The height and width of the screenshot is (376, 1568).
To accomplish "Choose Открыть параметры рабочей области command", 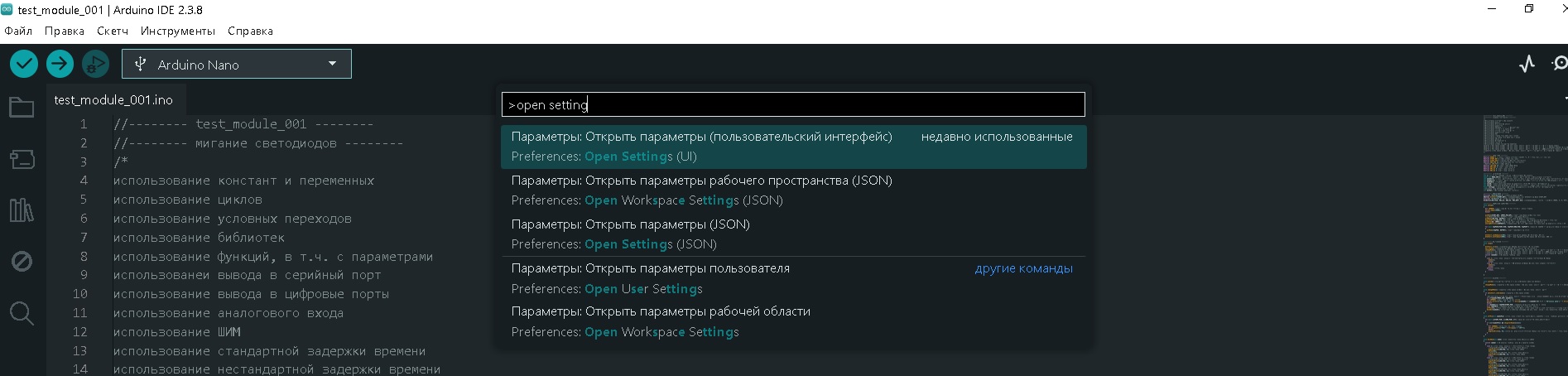I will pyautogui.click(x=793, y=321).
